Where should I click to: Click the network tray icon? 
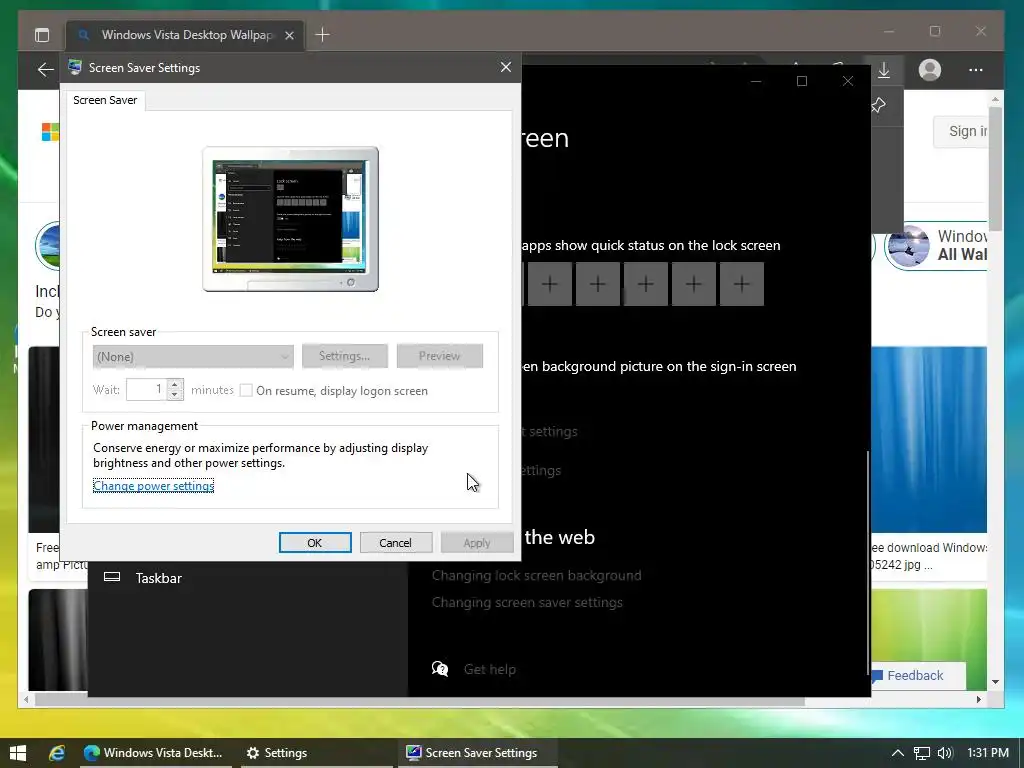pyautogui.click(x=921, y=753)
